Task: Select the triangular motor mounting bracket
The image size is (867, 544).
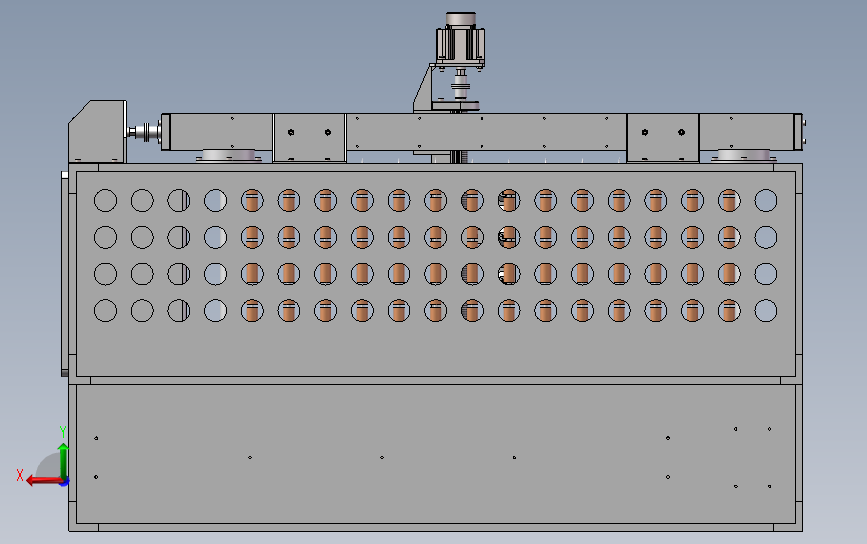Action: point(425,88)
